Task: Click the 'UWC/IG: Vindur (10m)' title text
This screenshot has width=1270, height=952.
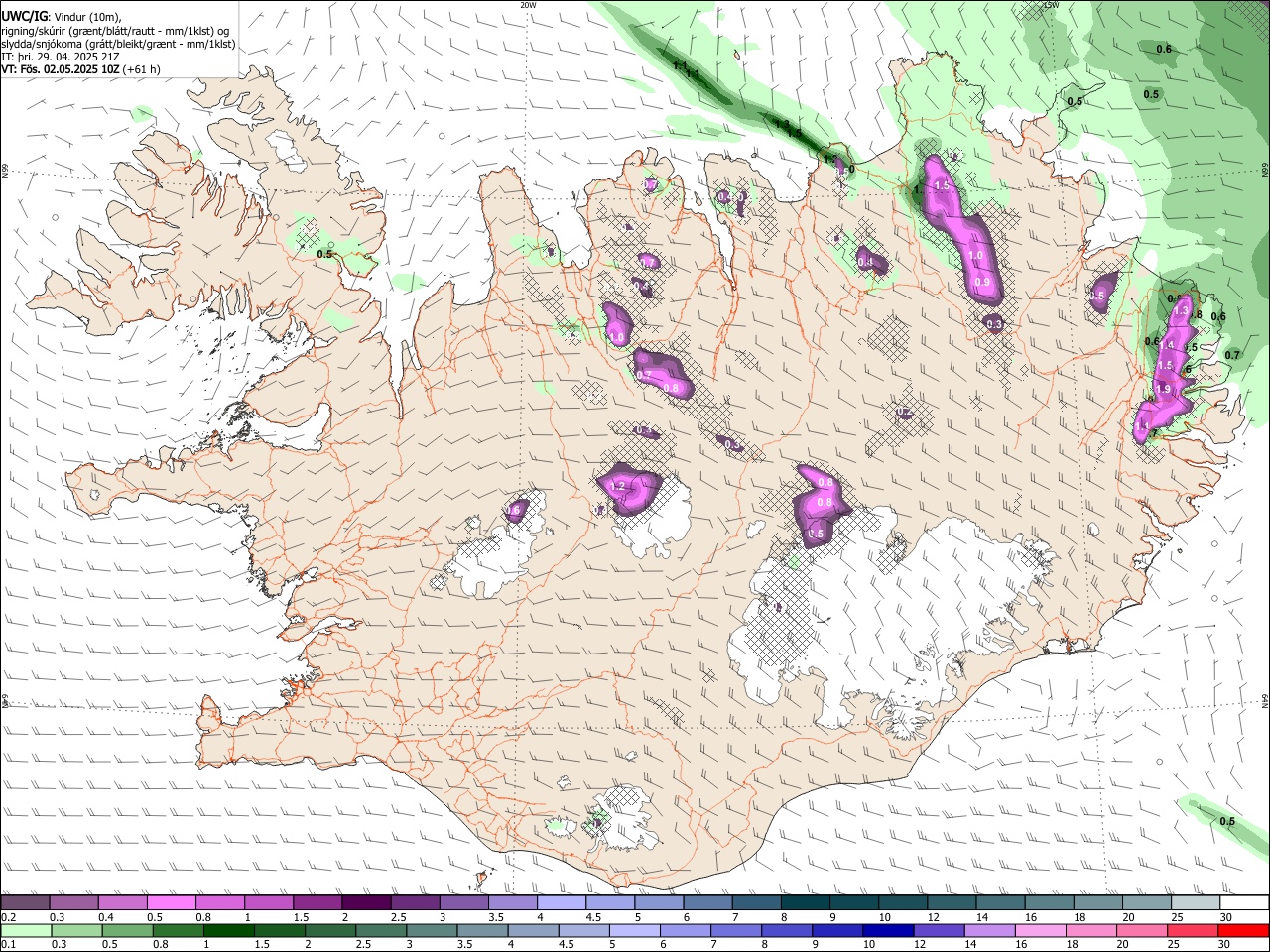Action: (62, 17)
